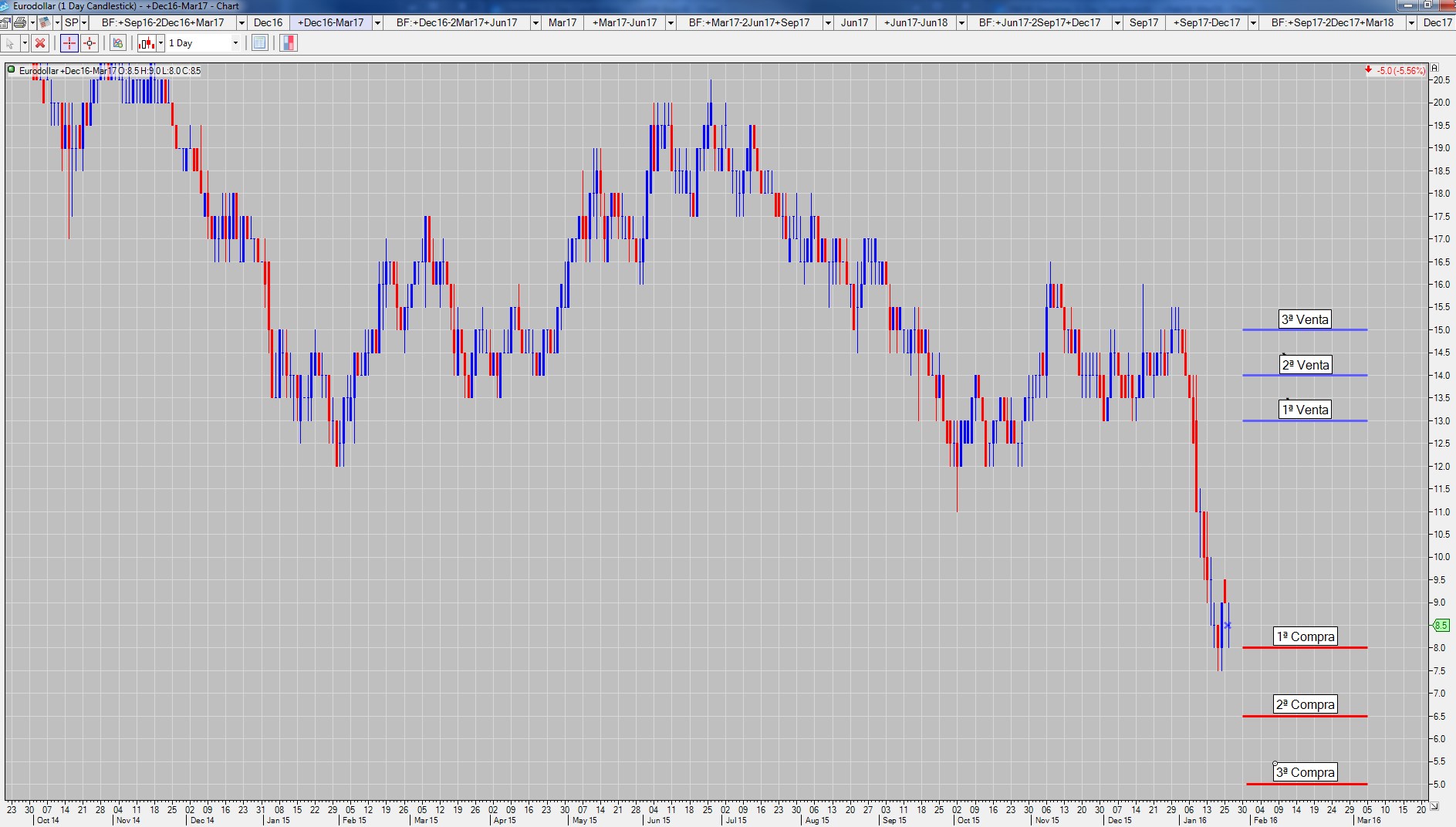Expand dropdown arrow next to +Dec16-Mar17
The height and width of the screenshot is (827, 1456).
coord(377,22)
